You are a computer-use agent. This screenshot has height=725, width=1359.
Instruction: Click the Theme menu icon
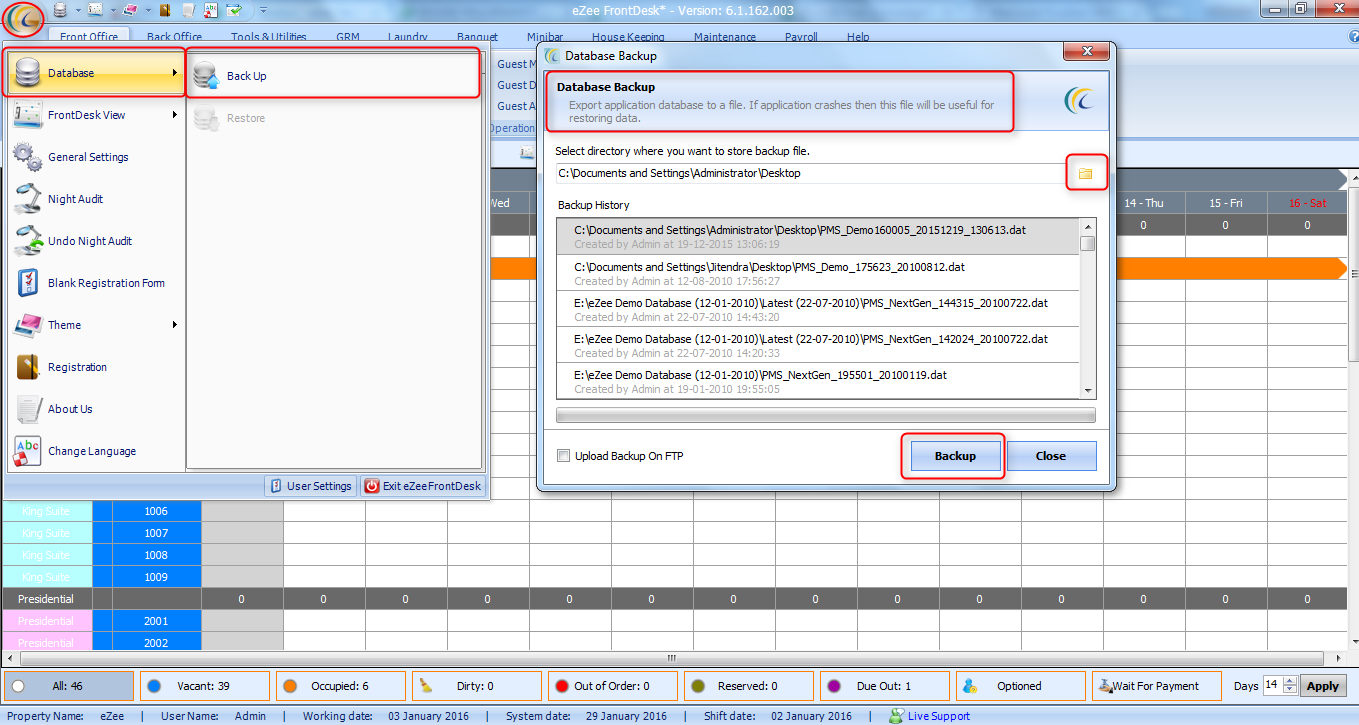(28, 325)
